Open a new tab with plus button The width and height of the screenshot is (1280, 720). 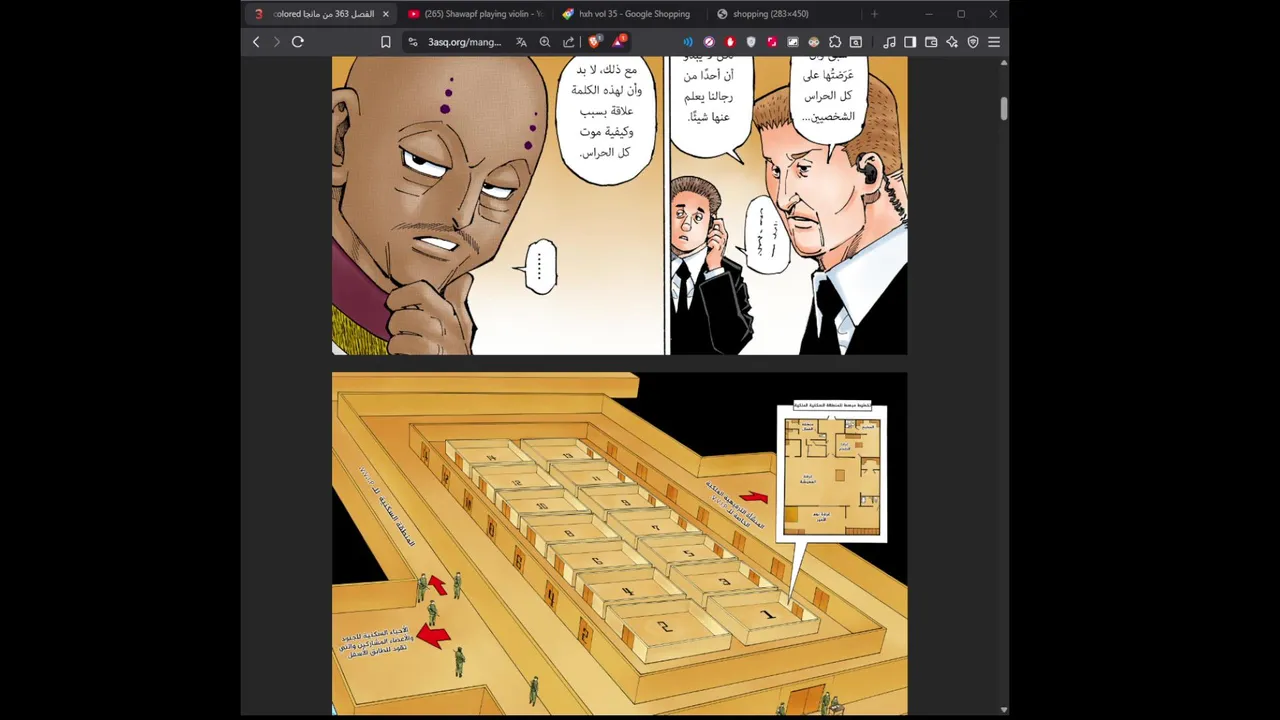(x=874, y=14)
